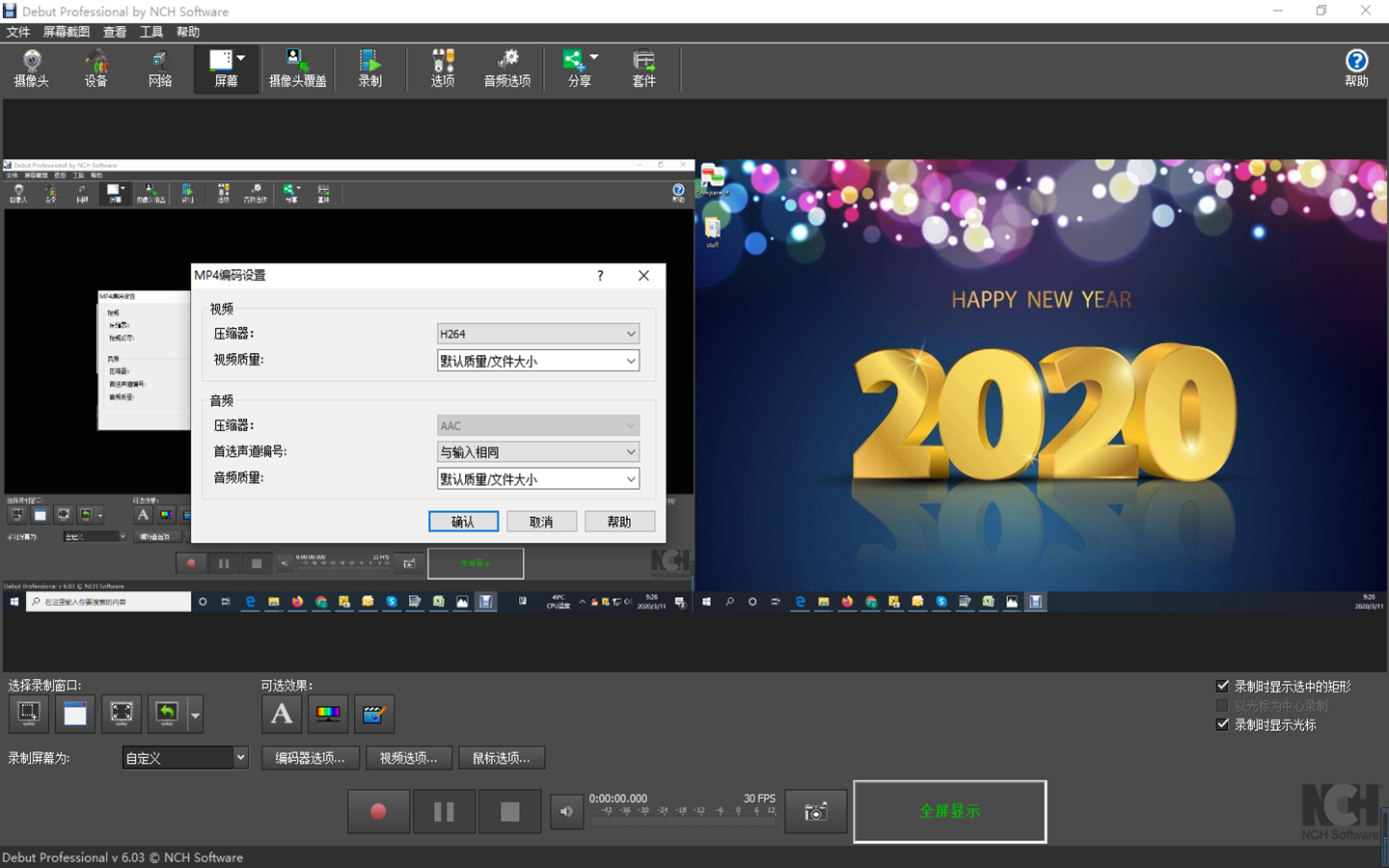
Task: Click the '?' in MP4编码设置 title bar
Action: point(600,276)
